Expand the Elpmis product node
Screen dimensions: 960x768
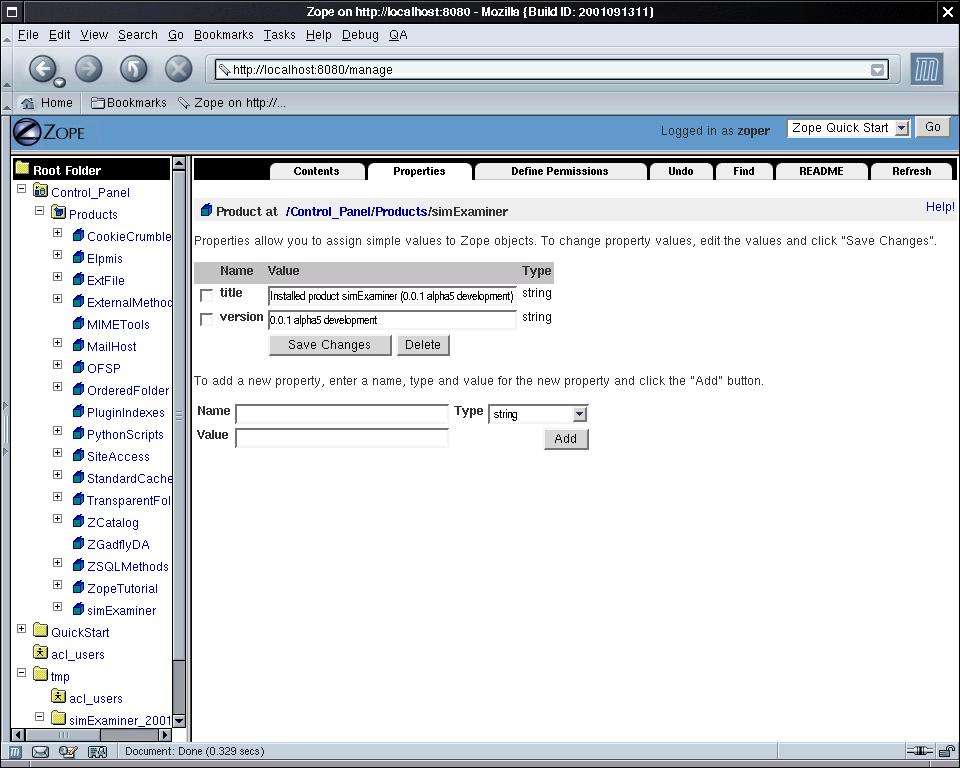[x=58, y=255]
